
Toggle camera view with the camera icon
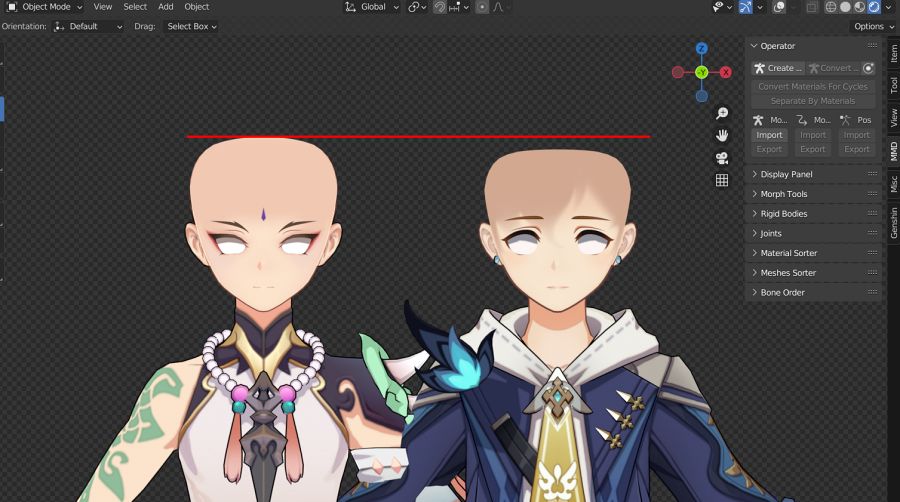[x=722, y=158]
